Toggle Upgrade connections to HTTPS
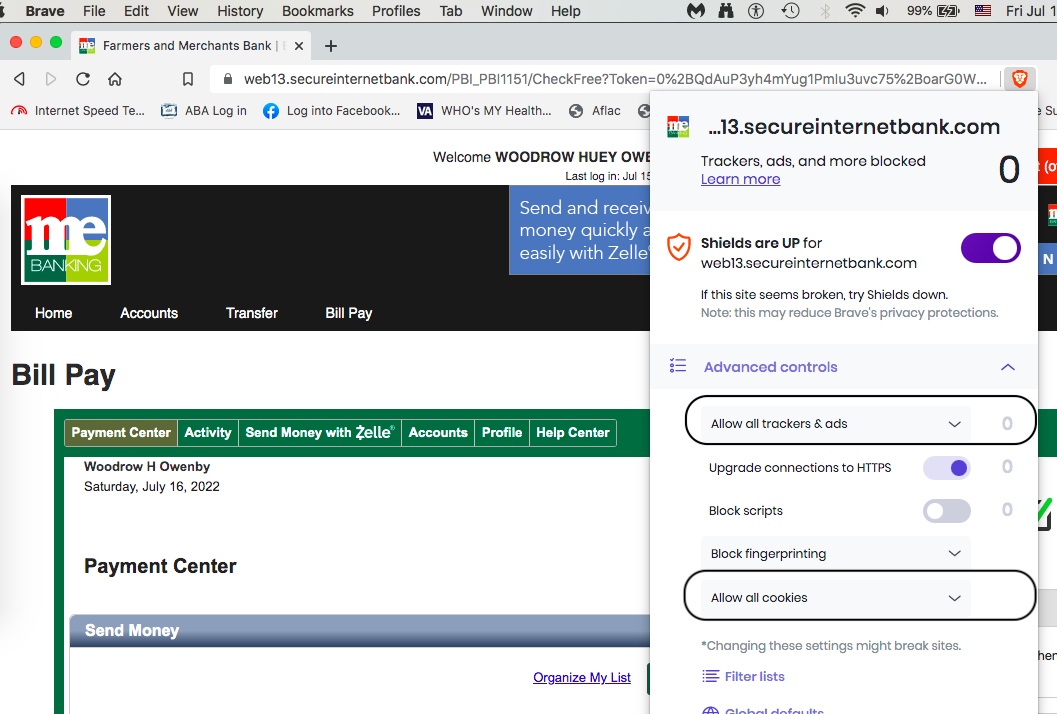Screen dimensions: 1057x714 point(946,468)
